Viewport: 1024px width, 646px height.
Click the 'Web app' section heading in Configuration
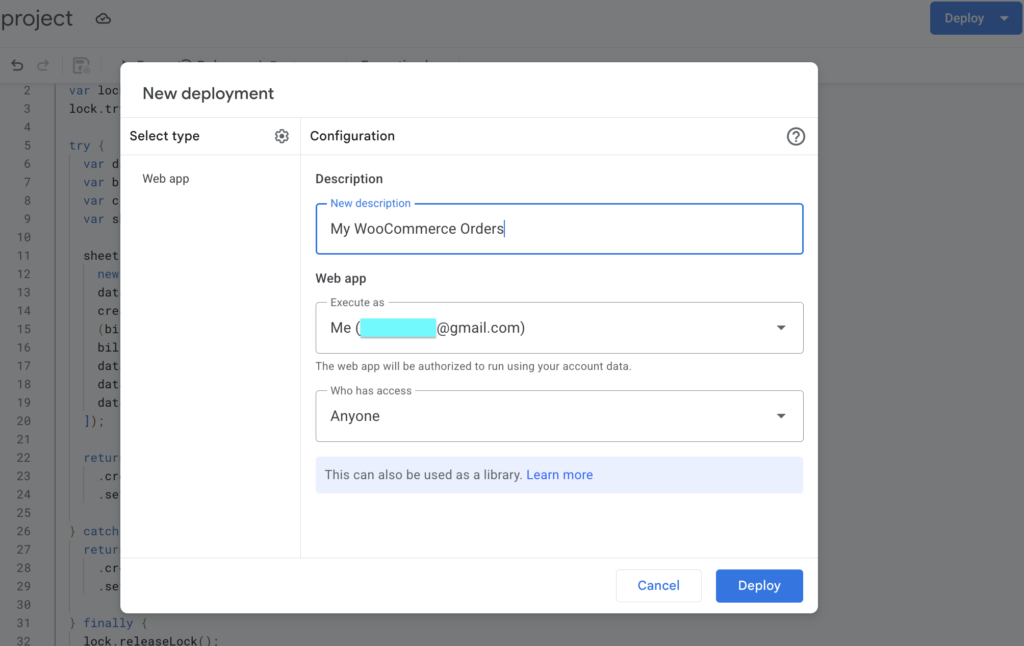(341, 278)
